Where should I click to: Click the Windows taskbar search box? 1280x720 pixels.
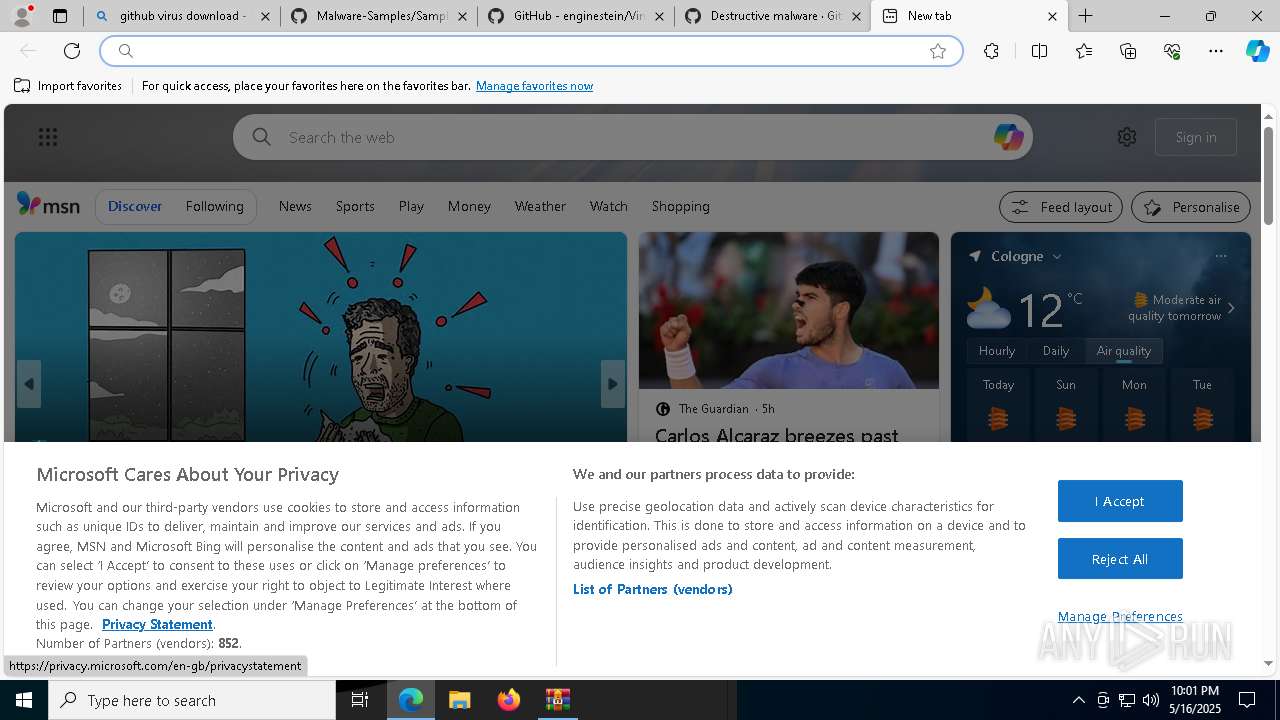(192, 700)
